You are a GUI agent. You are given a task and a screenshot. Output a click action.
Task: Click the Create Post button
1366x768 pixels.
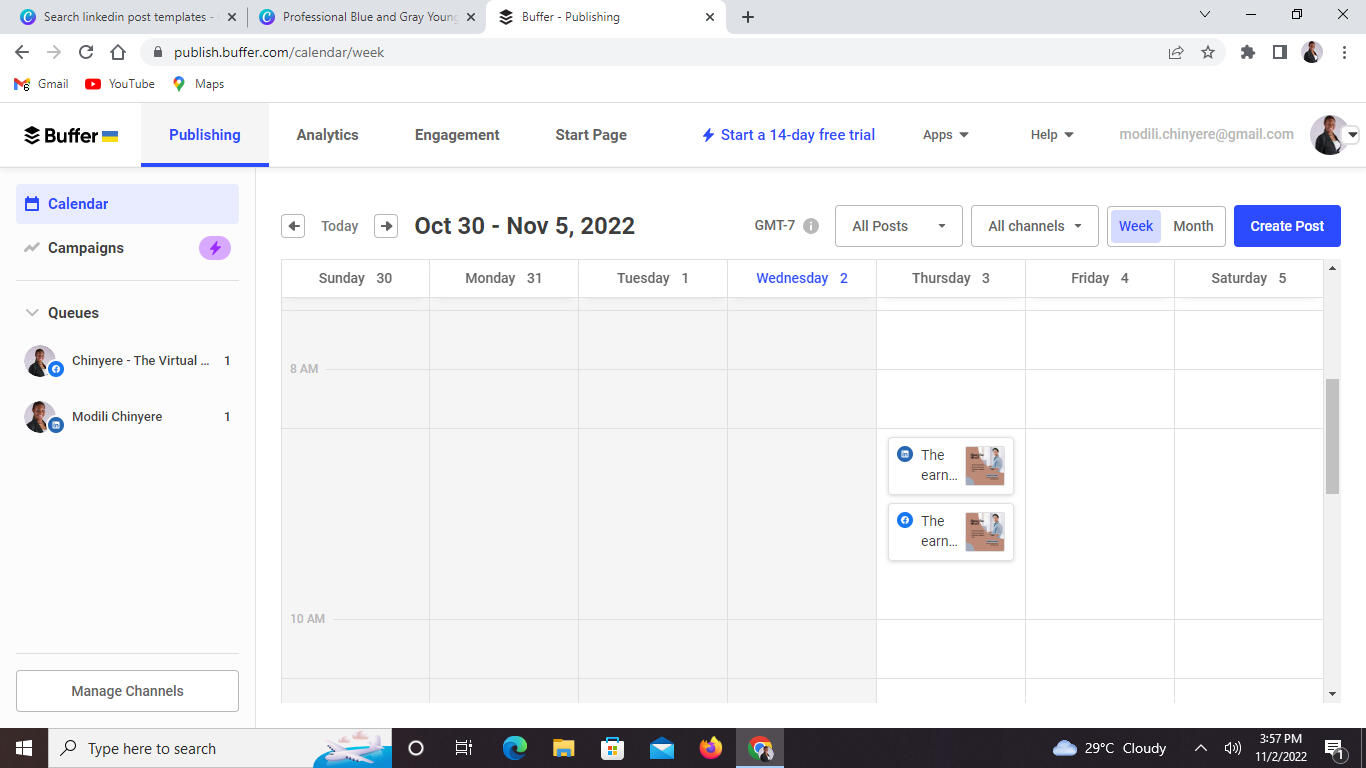[x=1286, y=226]
